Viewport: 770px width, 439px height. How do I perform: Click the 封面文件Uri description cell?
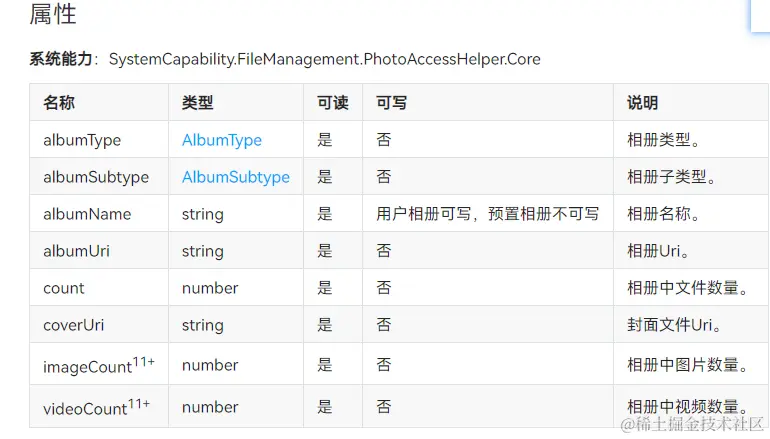[x=674, y=325]
